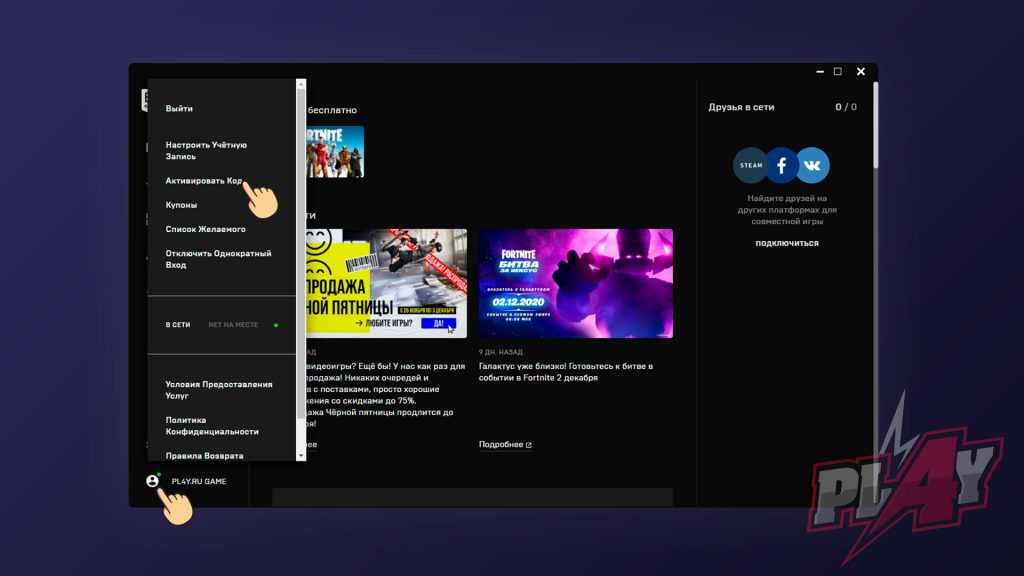Open "Условия Предоставления Услуг" link
This screenshot has height=576, width=1024.
coord(218,390)
